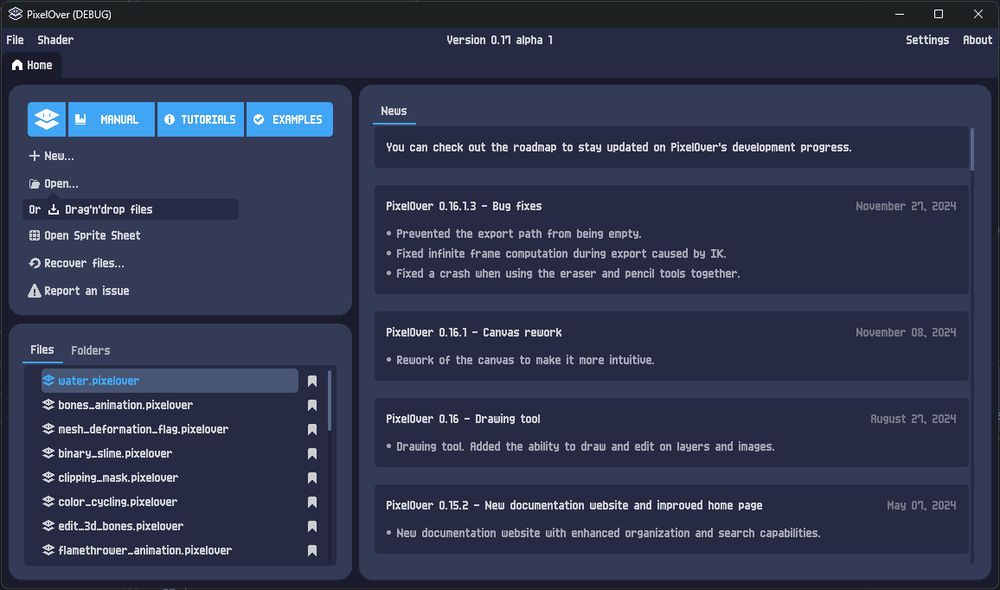Click the PixelOver 0.16 Drawing tool heading
This screenshot has width=1000, height=590.
463,419
